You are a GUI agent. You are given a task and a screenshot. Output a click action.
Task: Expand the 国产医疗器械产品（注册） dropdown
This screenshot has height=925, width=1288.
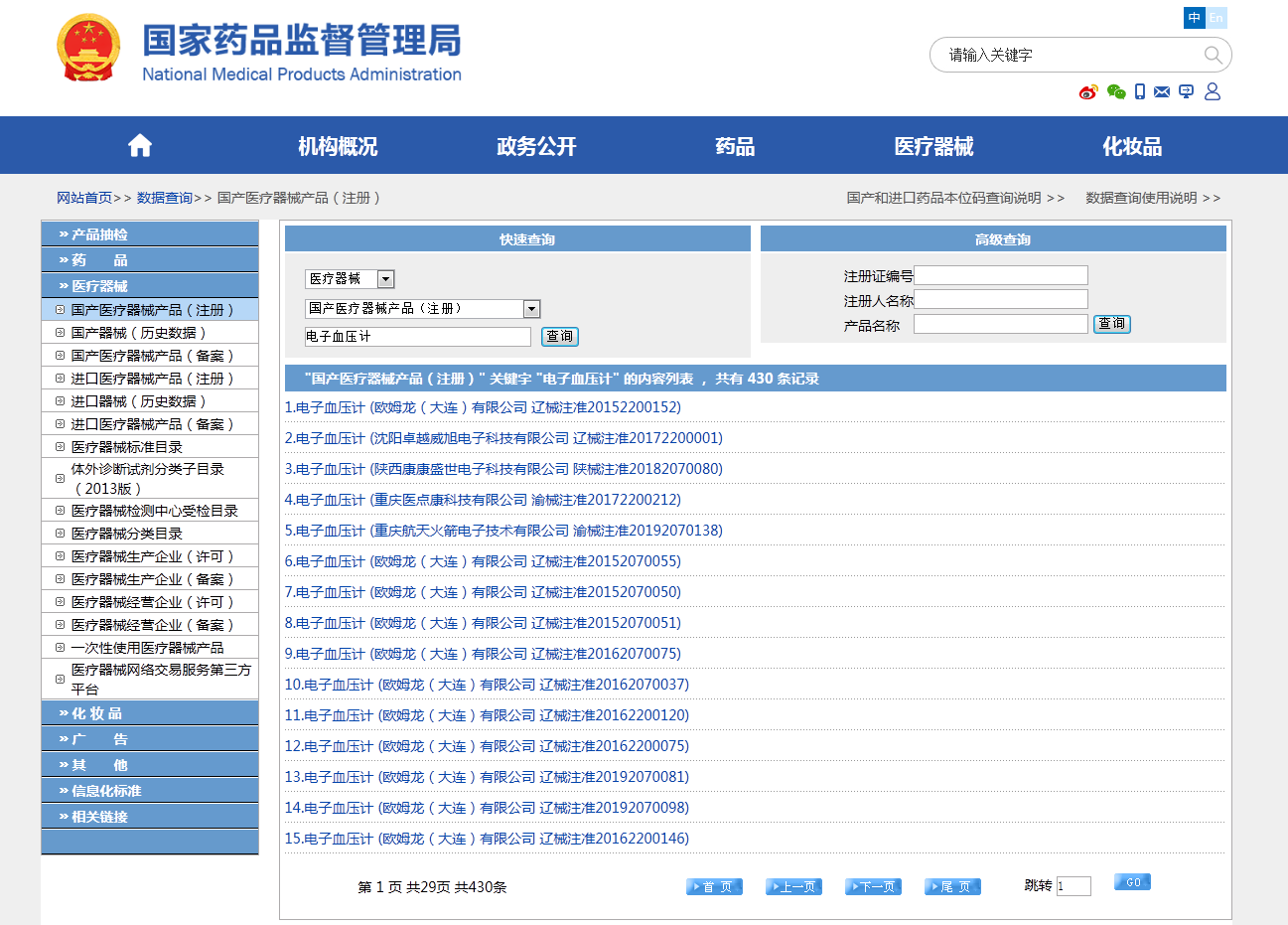click(x=531, y=309)
